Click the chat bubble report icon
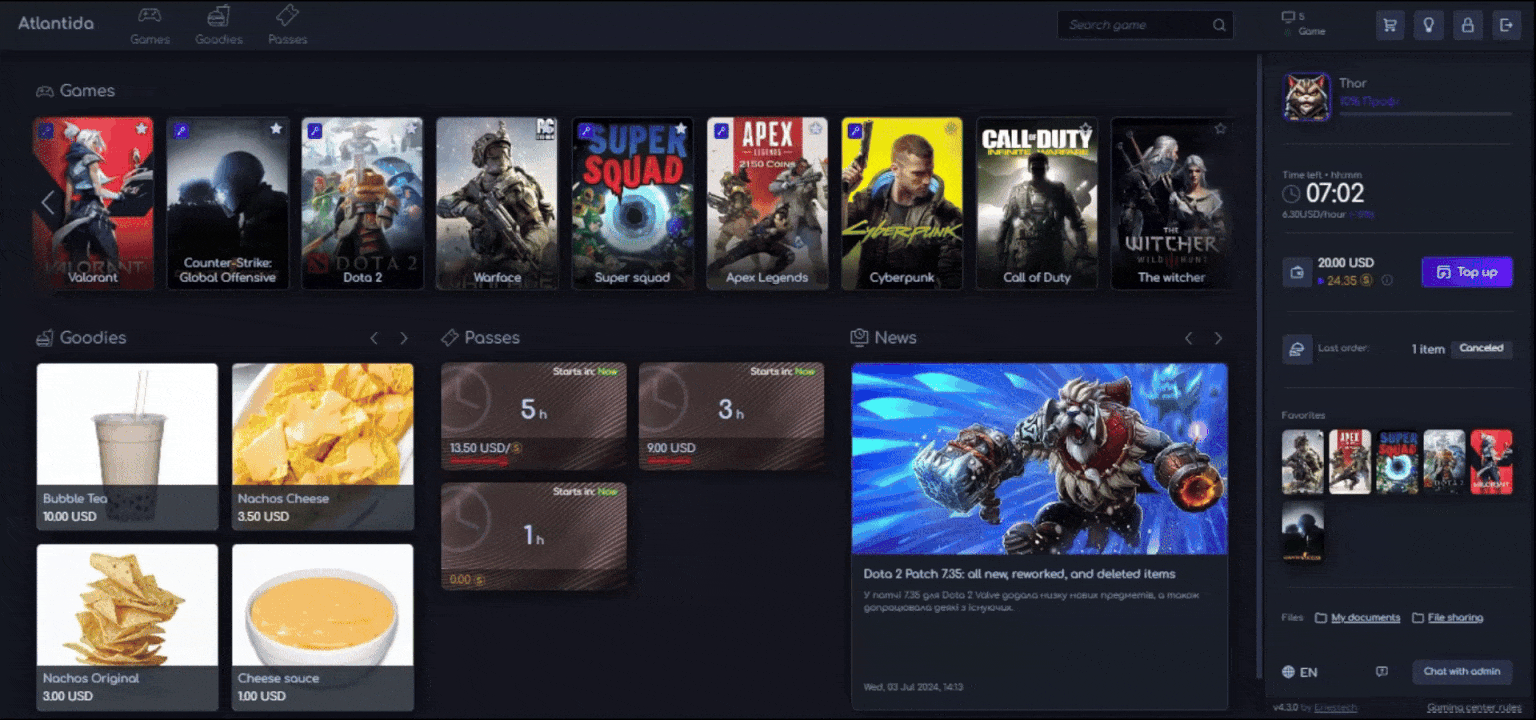The width and height of the screenshot is (1536, 720). tap(1382, 672)
